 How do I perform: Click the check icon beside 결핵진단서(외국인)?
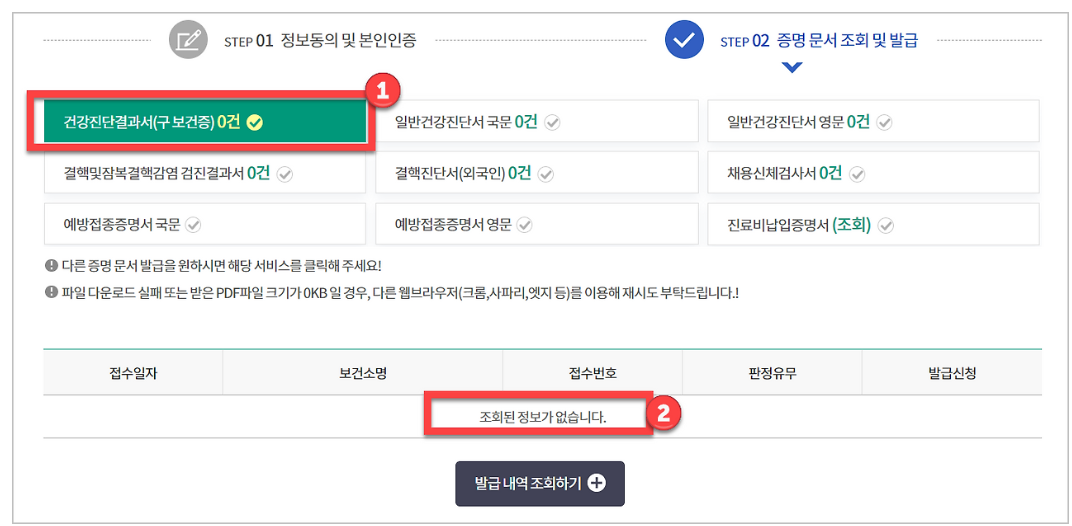546,174
